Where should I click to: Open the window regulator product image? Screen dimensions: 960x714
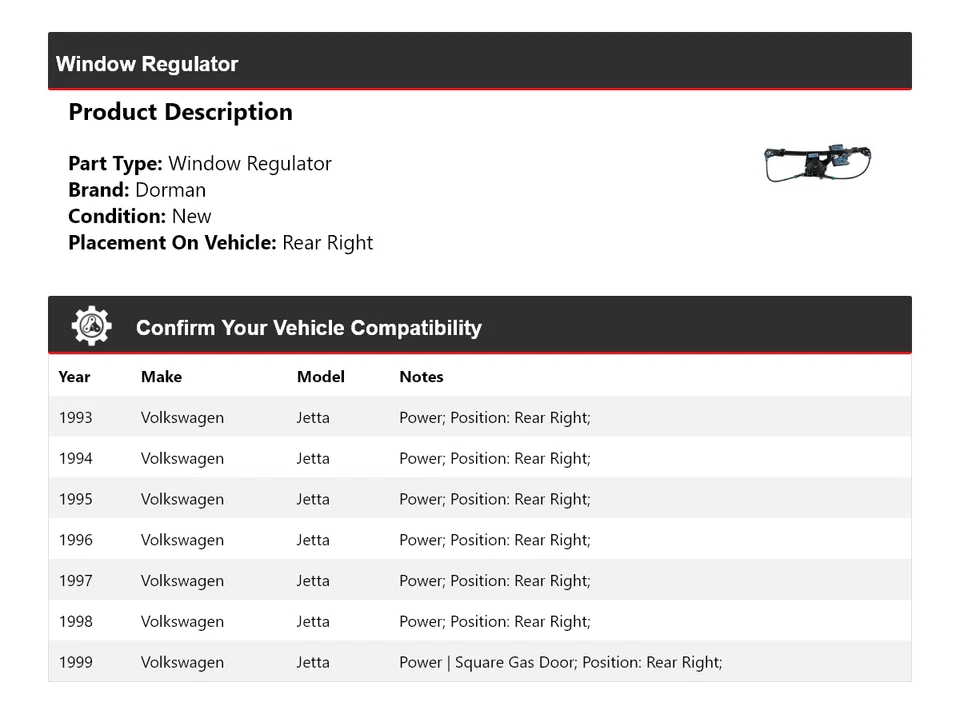coord(817,164)
